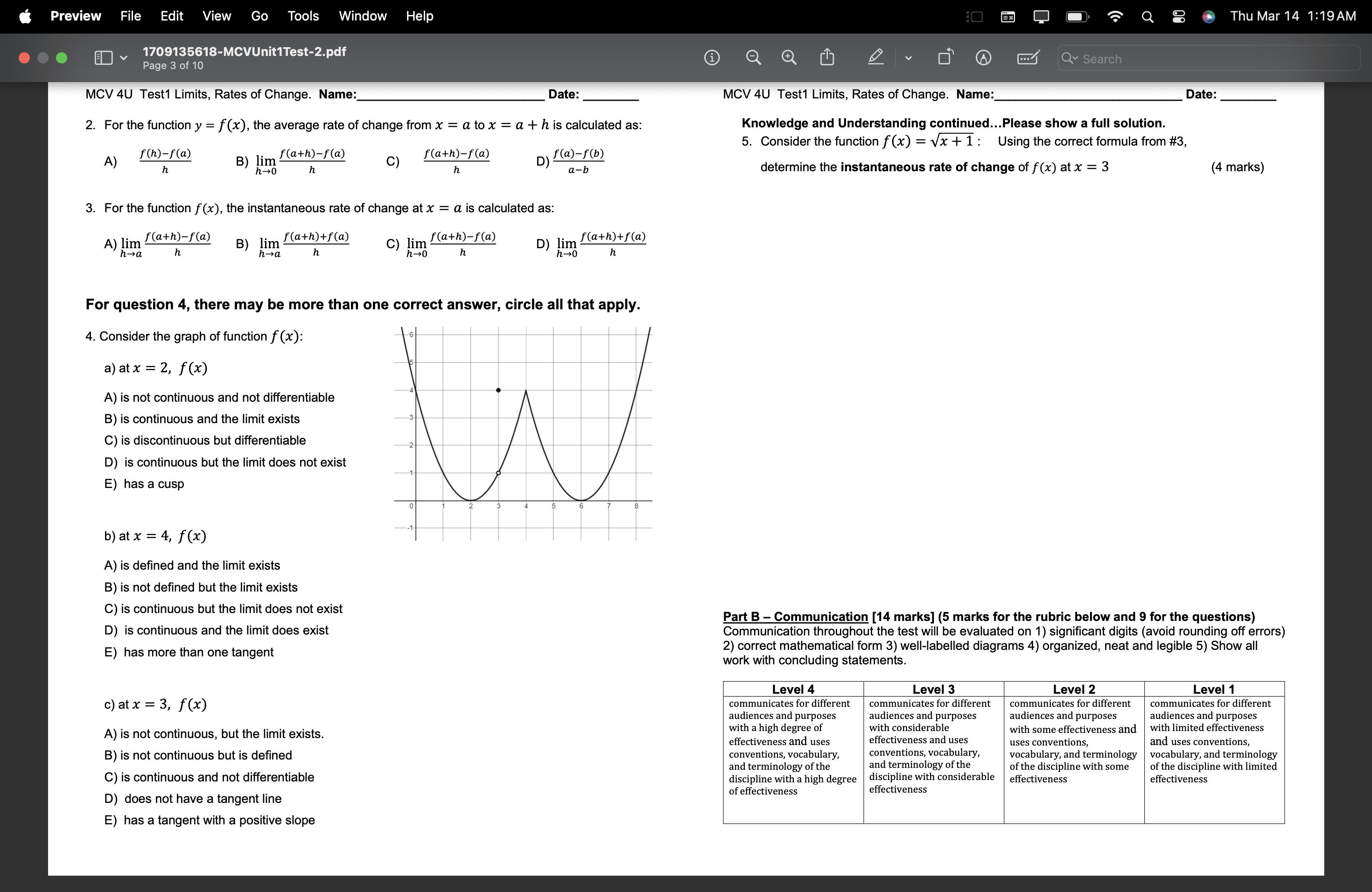Expand the sidebar view options chevron
Image resolution: width=1372 pixels, height=892 pixels.
[x=123, y=58]
